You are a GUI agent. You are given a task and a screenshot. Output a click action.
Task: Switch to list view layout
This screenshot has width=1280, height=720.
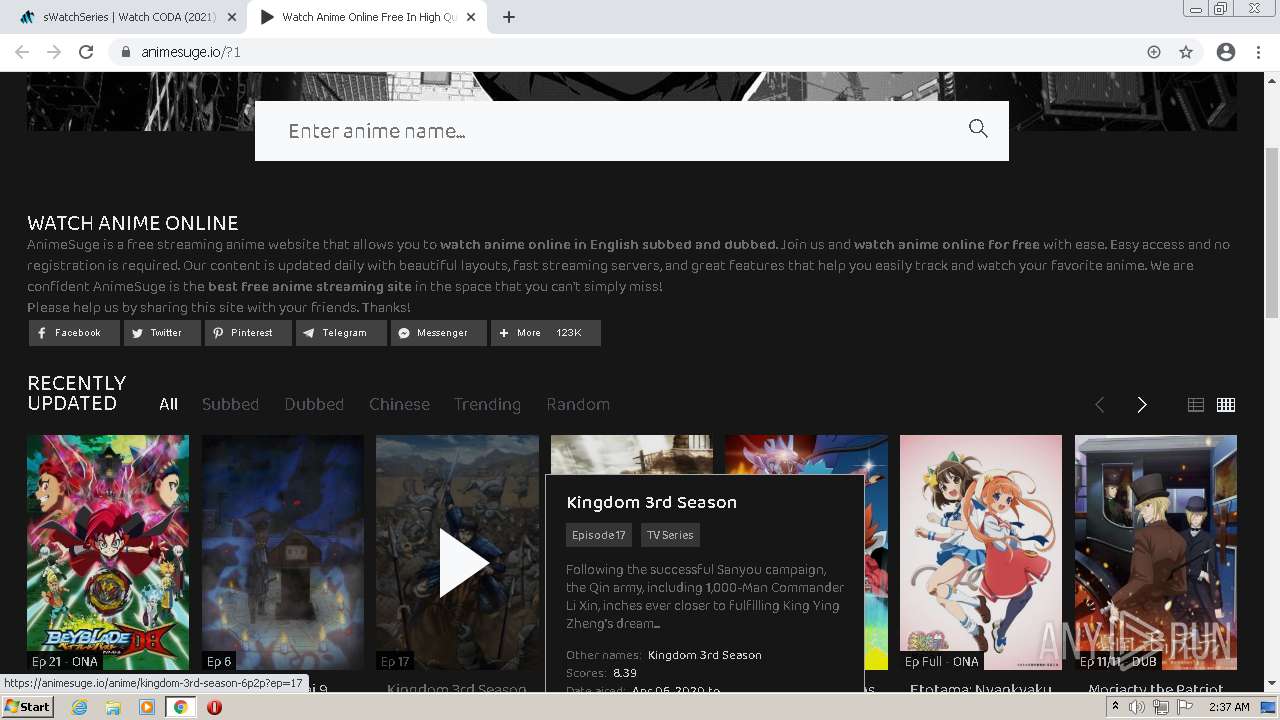1196,404
